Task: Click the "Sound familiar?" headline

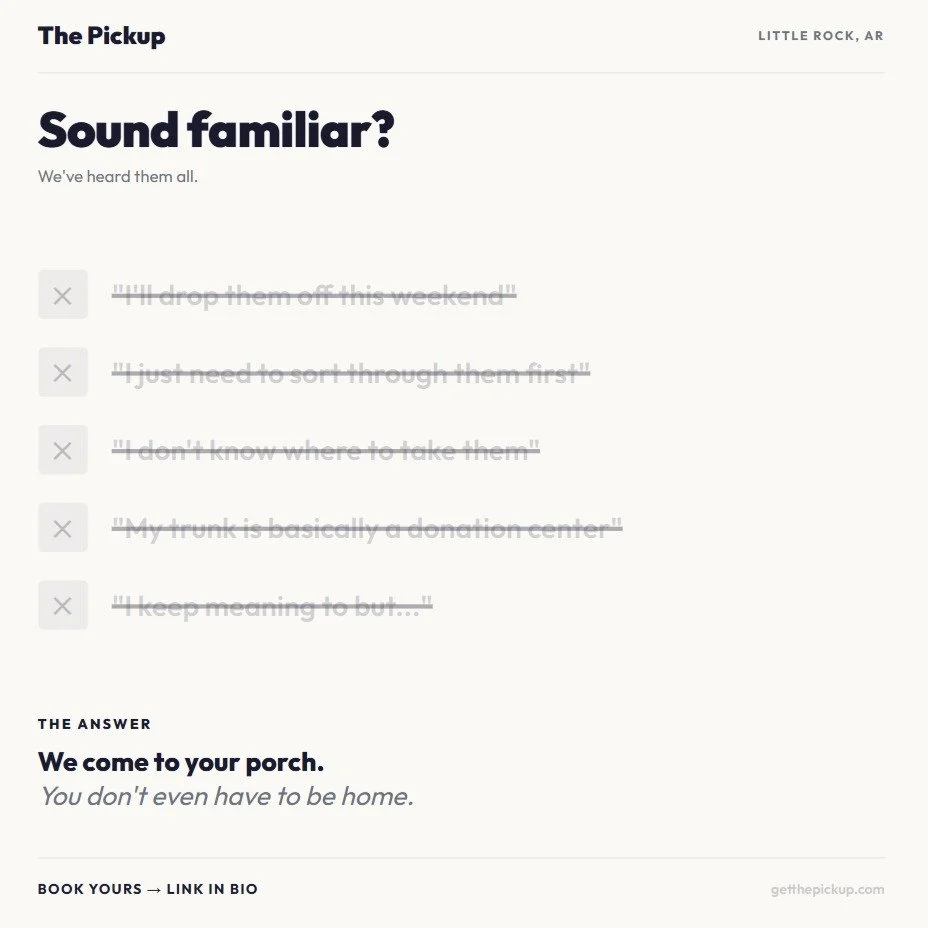Action: coord(216,130)
